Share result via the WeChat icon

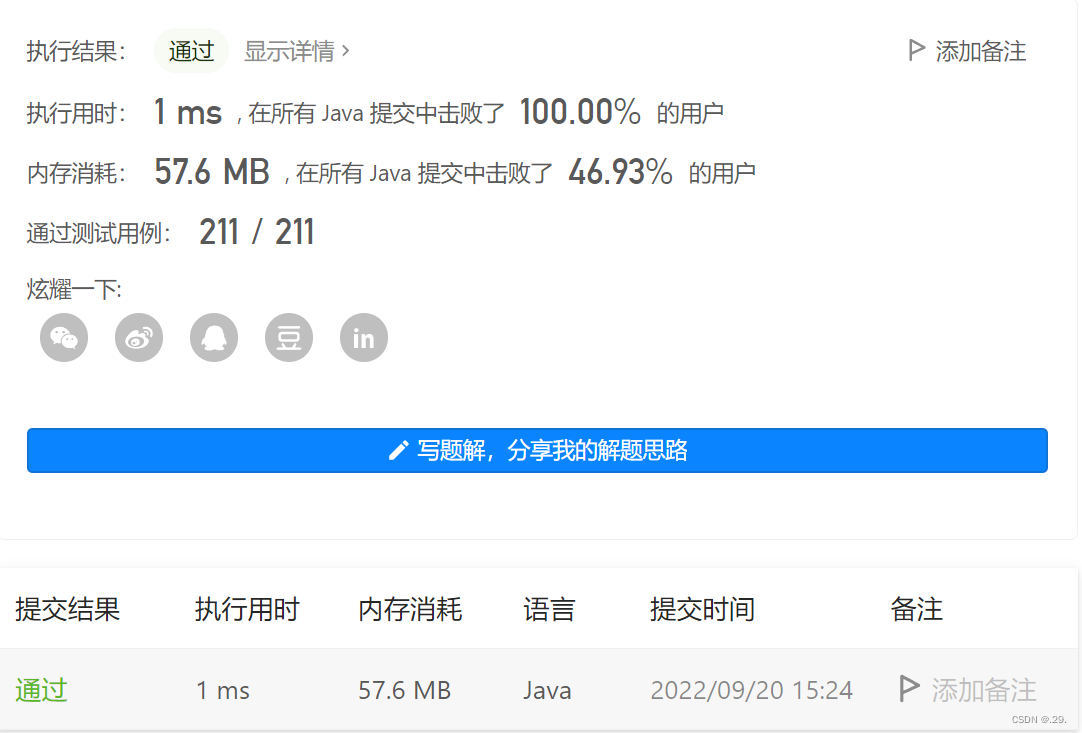click(x=63, y=337)
